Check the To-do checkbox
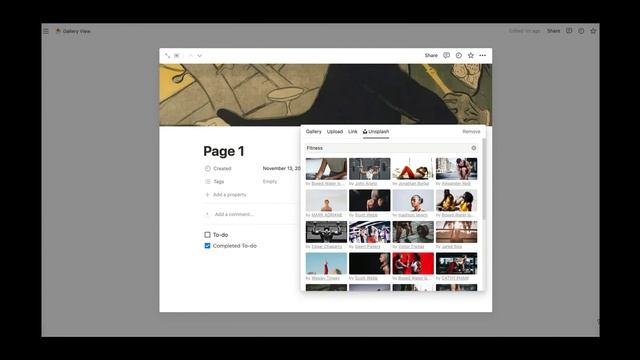This screenshot has width=640, height=360. coord(207,235)
